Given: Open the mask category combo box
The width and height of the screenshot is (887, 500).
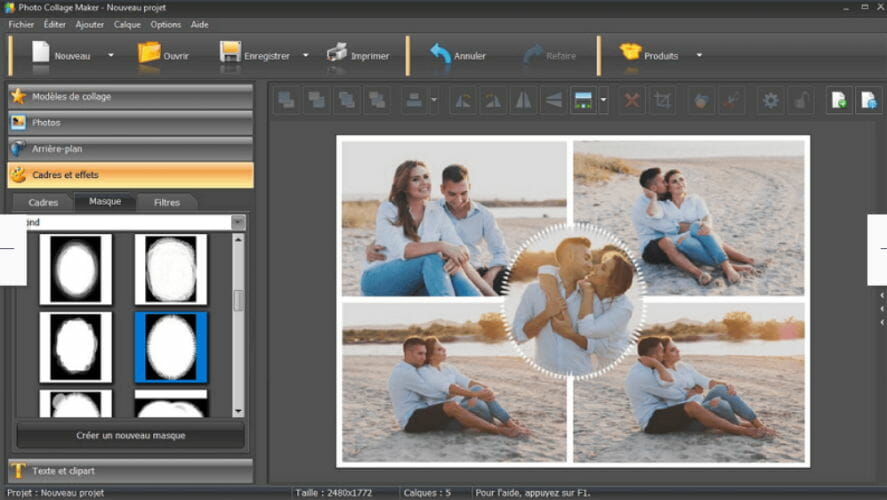Looking at the screenshot, I should click(238, 222).
